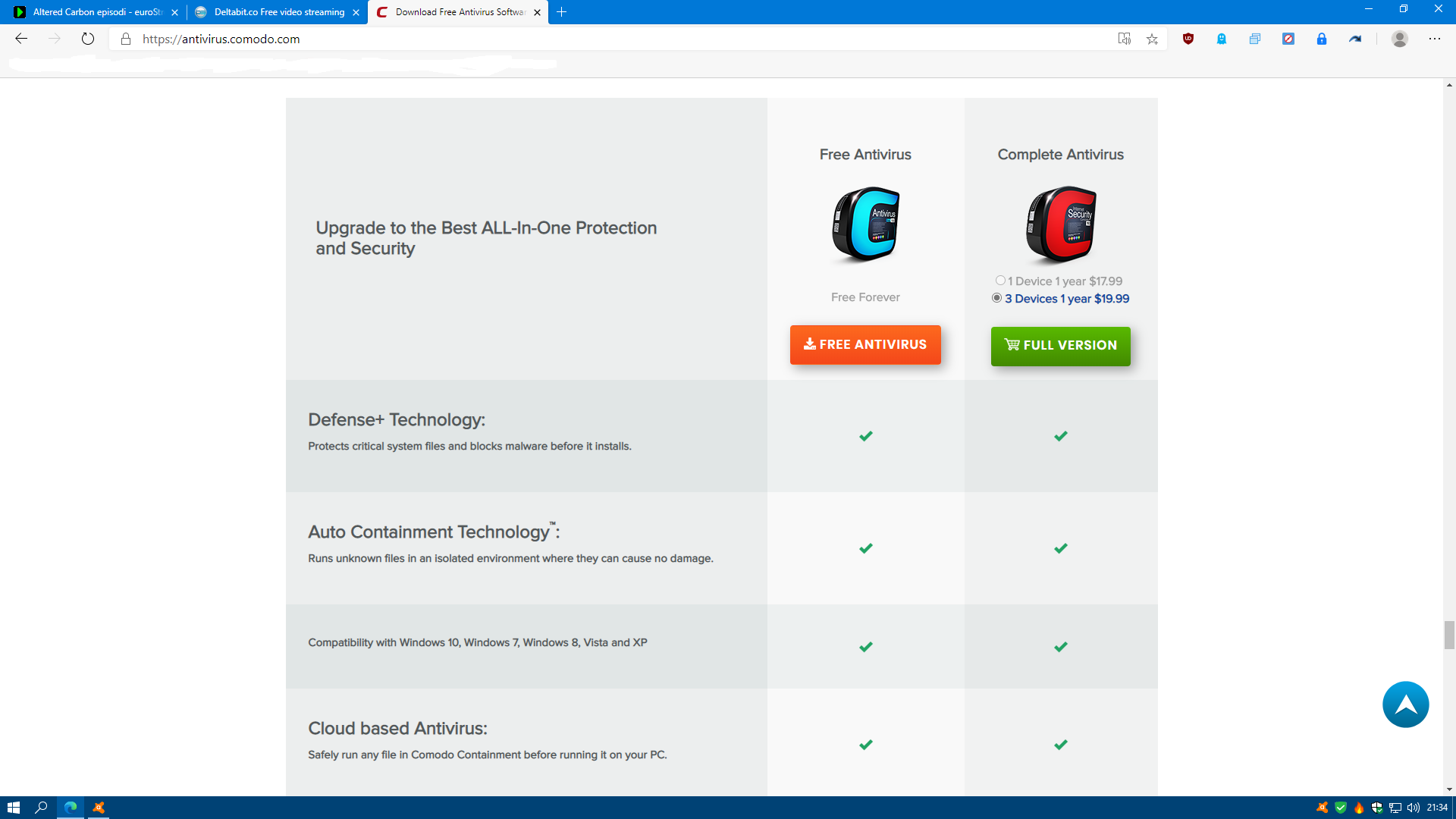Click the address bar URL field

pyautogui.click(x=607, y=39)
